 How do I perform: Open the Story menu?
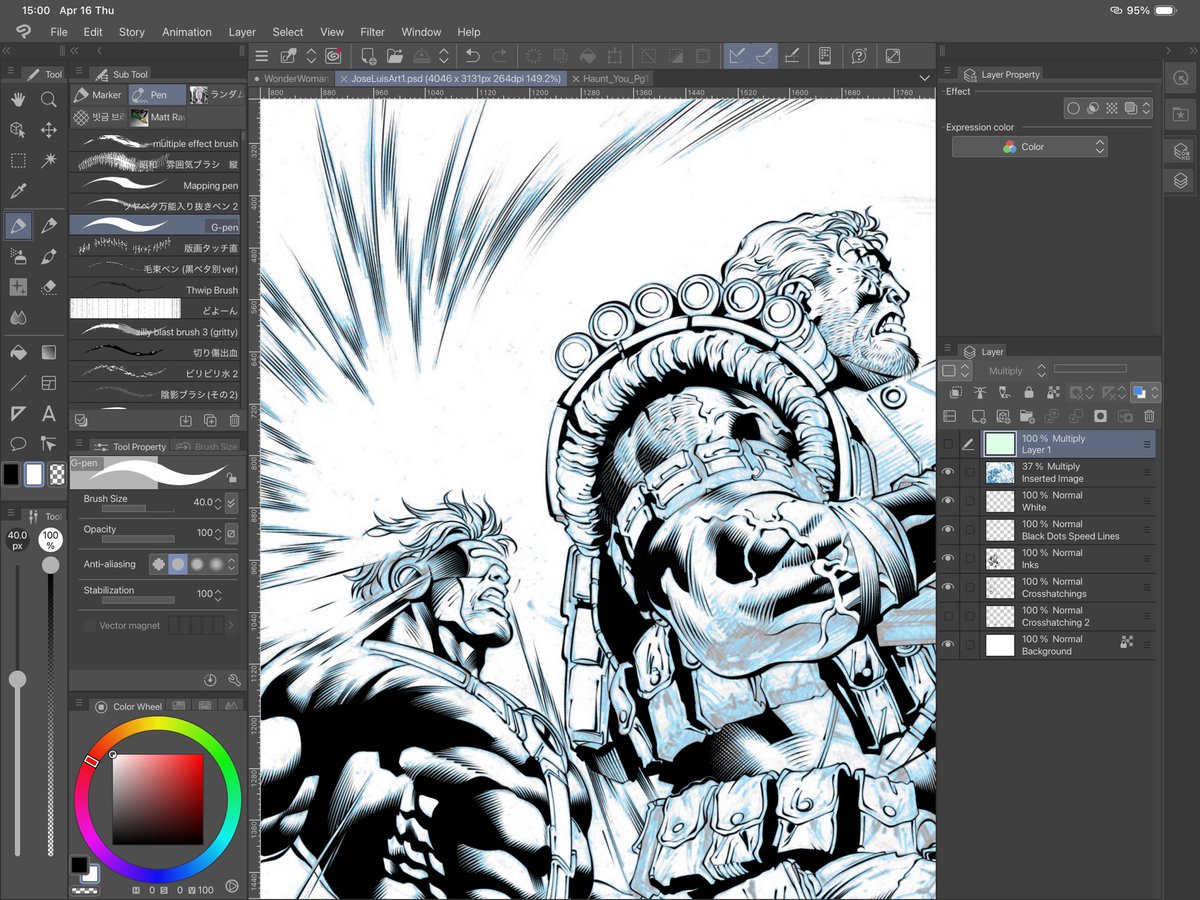tap(132, 32)
